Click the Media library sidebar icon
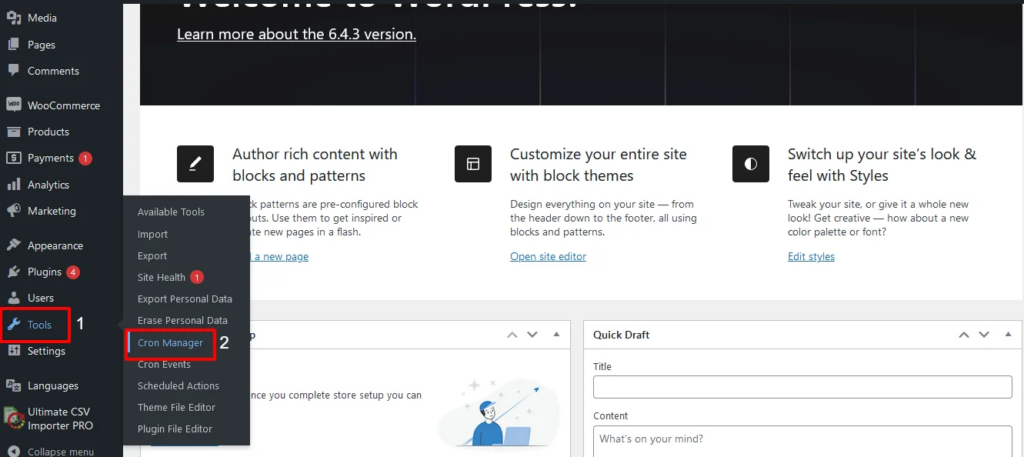Screen dimensions: 1024x457 [x=13, y=18]
